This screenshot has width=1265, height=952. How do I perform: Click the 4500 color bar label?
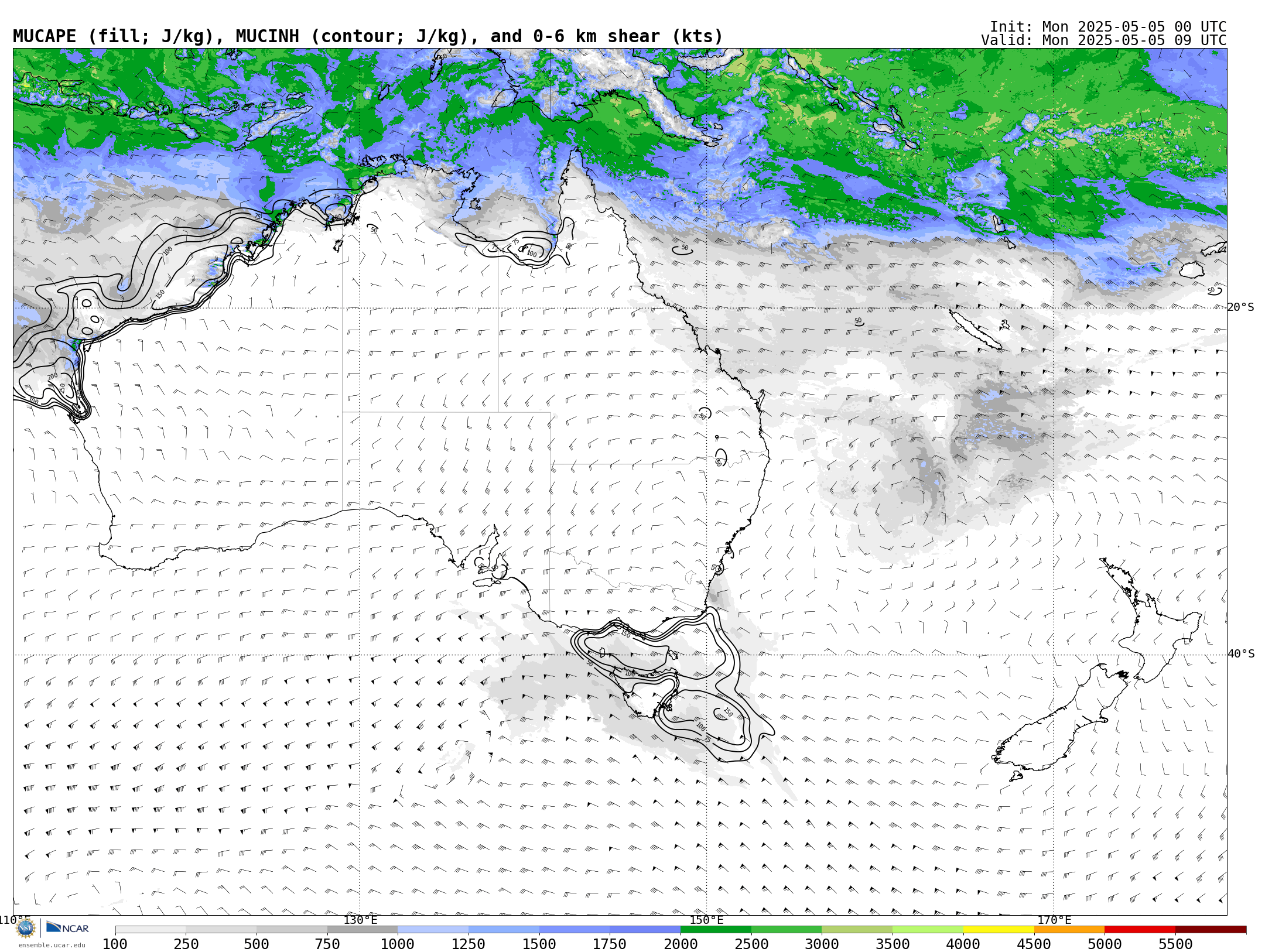[x=1034, y=944]
